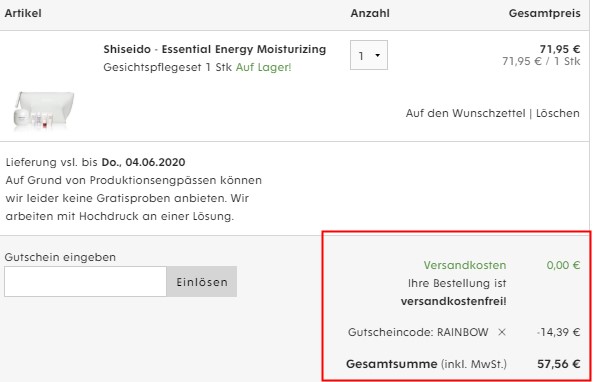Select the voucher discount -14,39 €
Viewport: 597px width, 382px height.
[x=558, y=332]
